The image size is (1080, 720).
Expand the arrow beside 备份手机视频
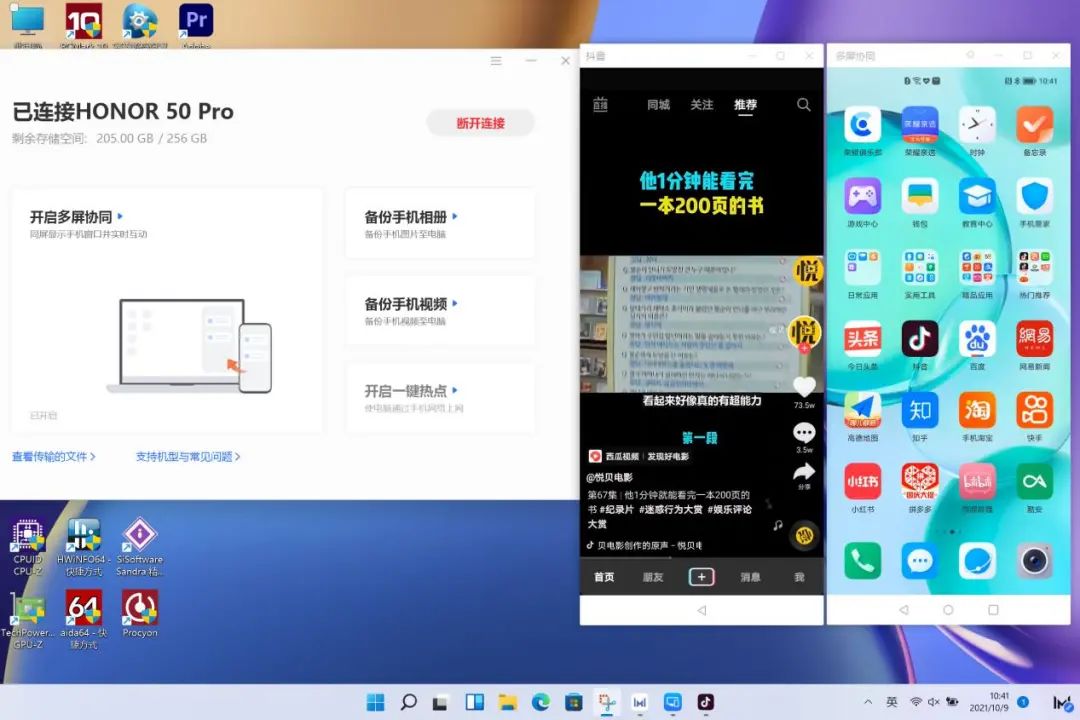click(455, 303)
